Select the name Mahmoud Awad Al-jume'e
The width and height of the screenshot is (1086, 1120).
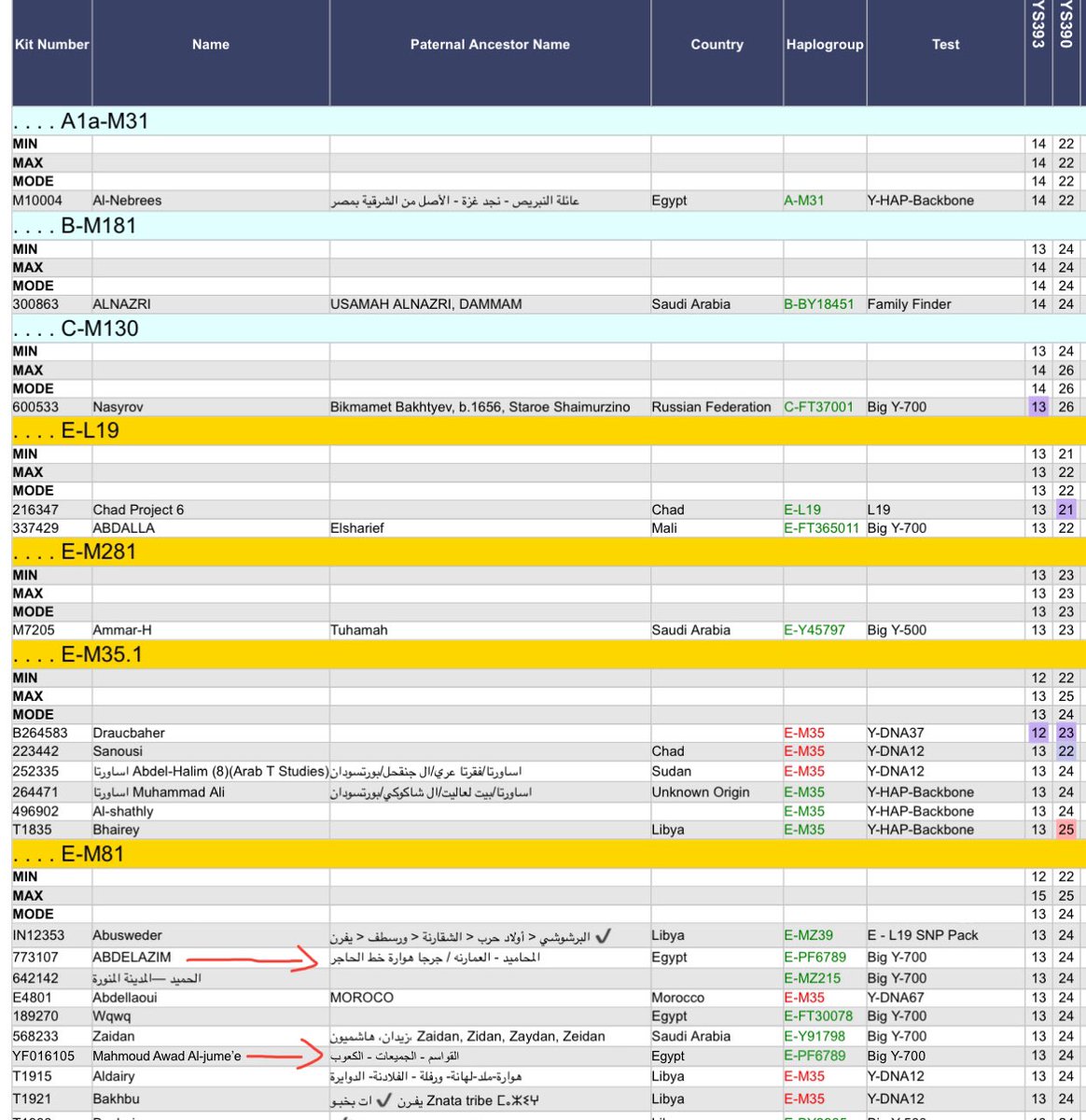point(167,1057)
